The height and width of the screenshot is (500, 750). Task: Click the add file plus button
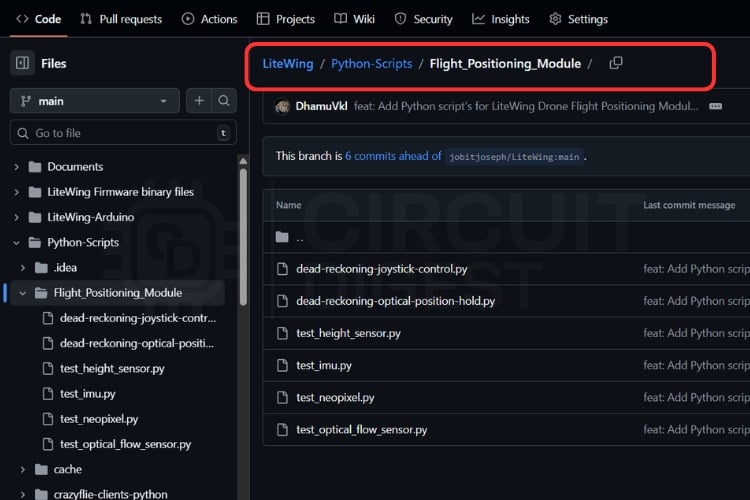199,101
